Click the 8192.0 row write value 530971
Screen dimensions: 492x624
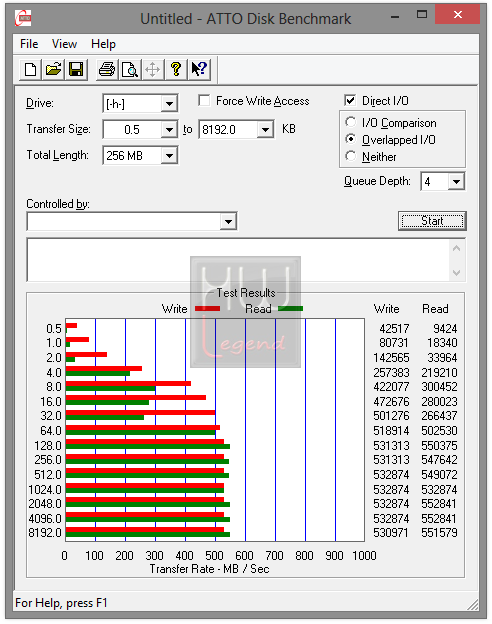point(391,533)
